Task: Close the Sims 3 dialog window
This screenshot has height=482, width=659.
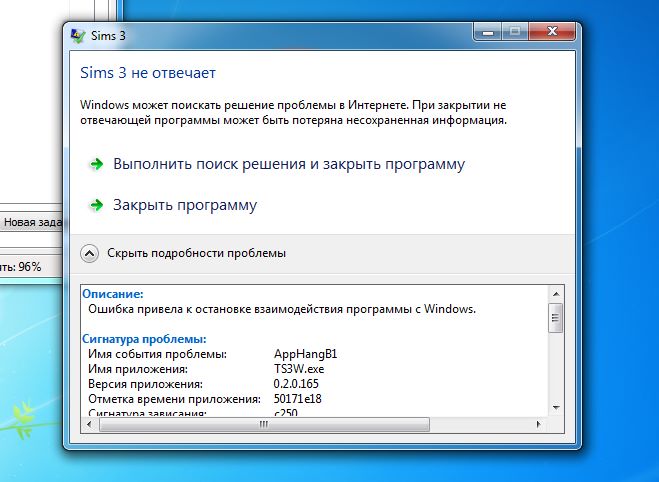Action: click(x=552, y=32)
